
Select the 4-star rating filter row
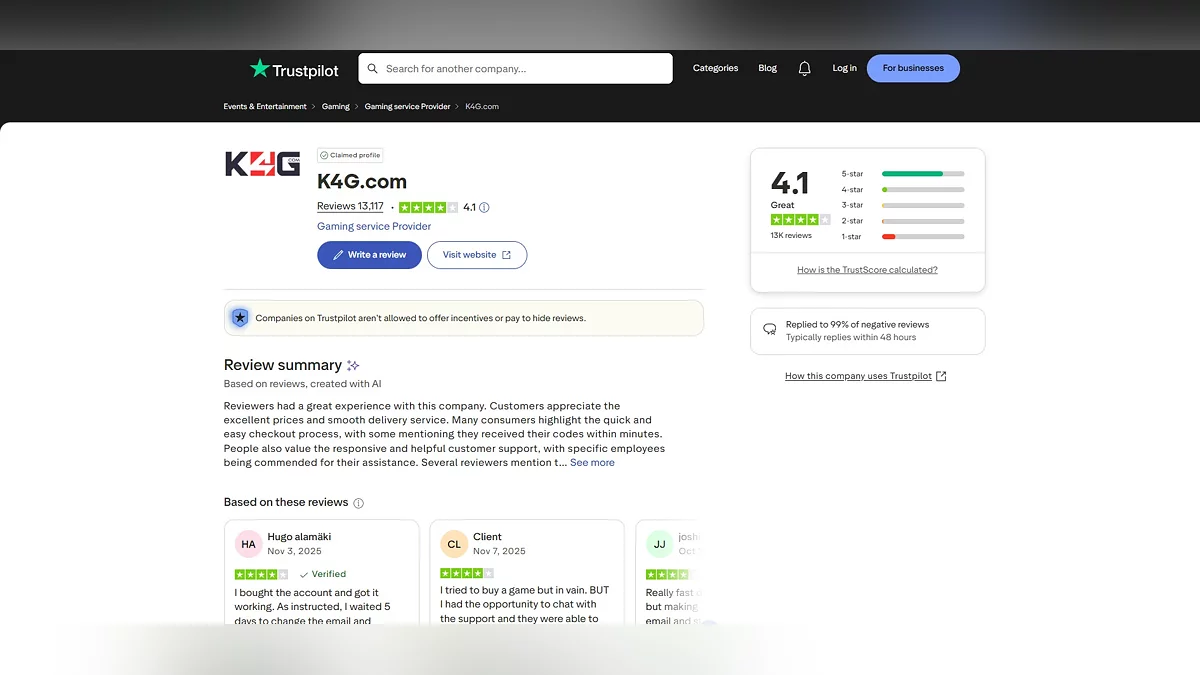pyautogui.click(x=903, y=189)
